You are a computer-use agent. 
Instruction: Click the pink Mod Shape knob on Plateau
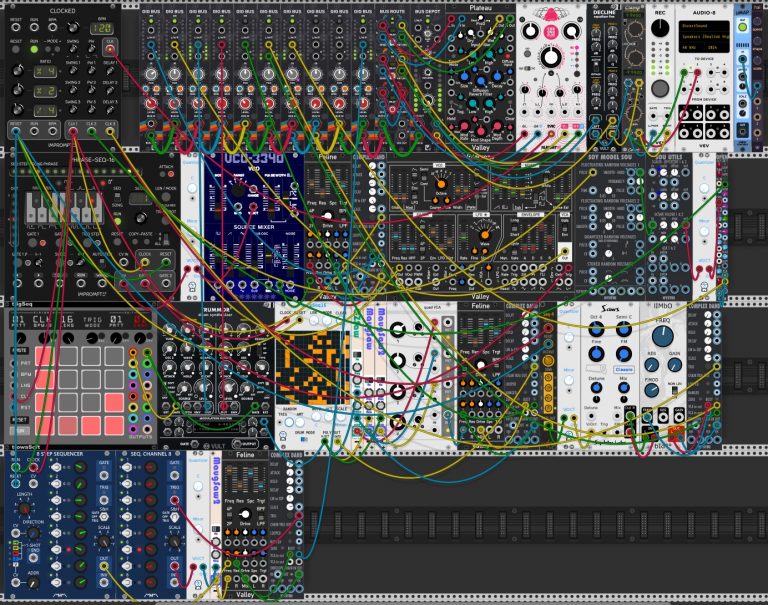480,130
